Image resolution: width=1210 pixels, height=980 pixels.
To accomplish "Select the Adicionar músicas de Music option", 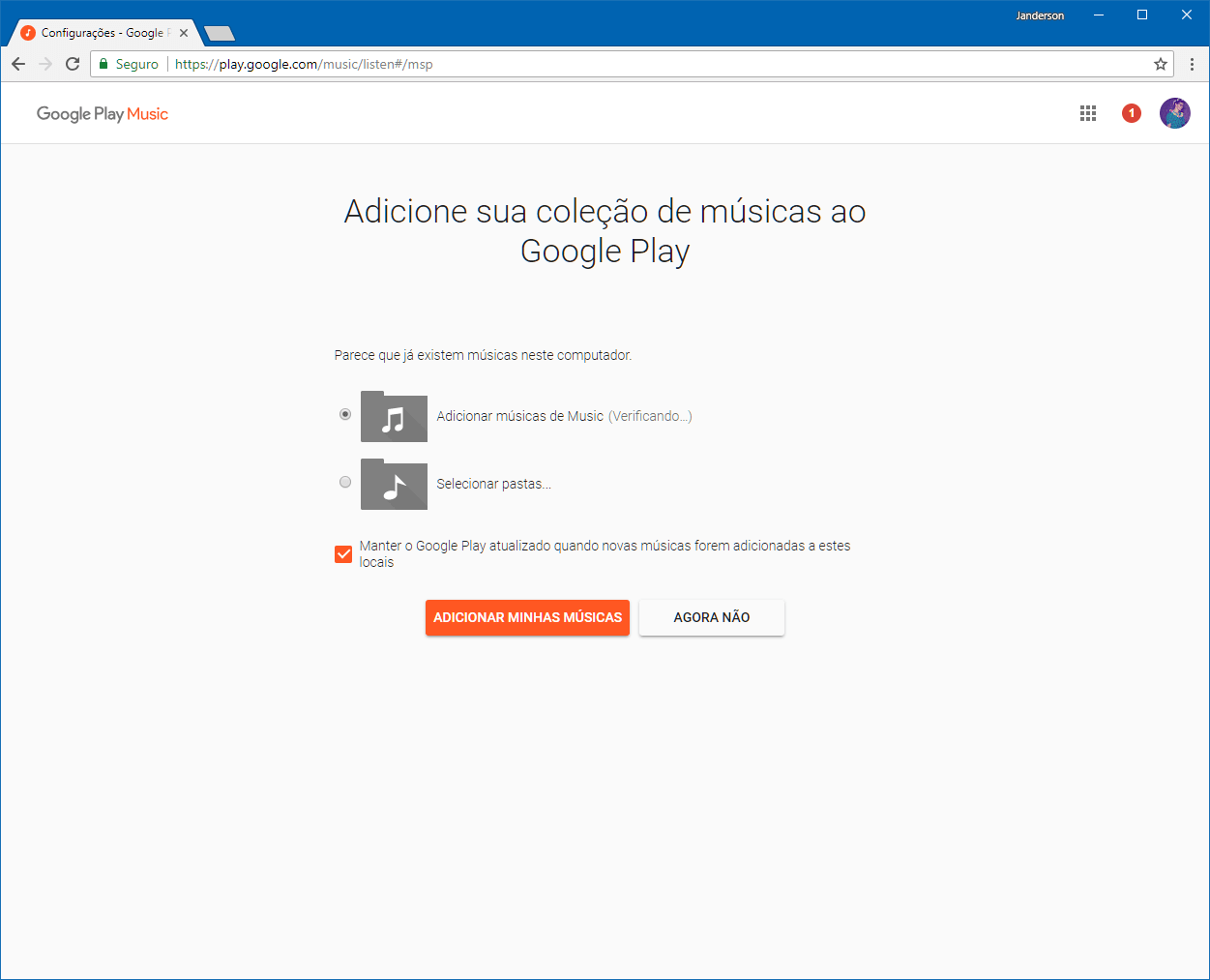I will [x=345, y=414].
